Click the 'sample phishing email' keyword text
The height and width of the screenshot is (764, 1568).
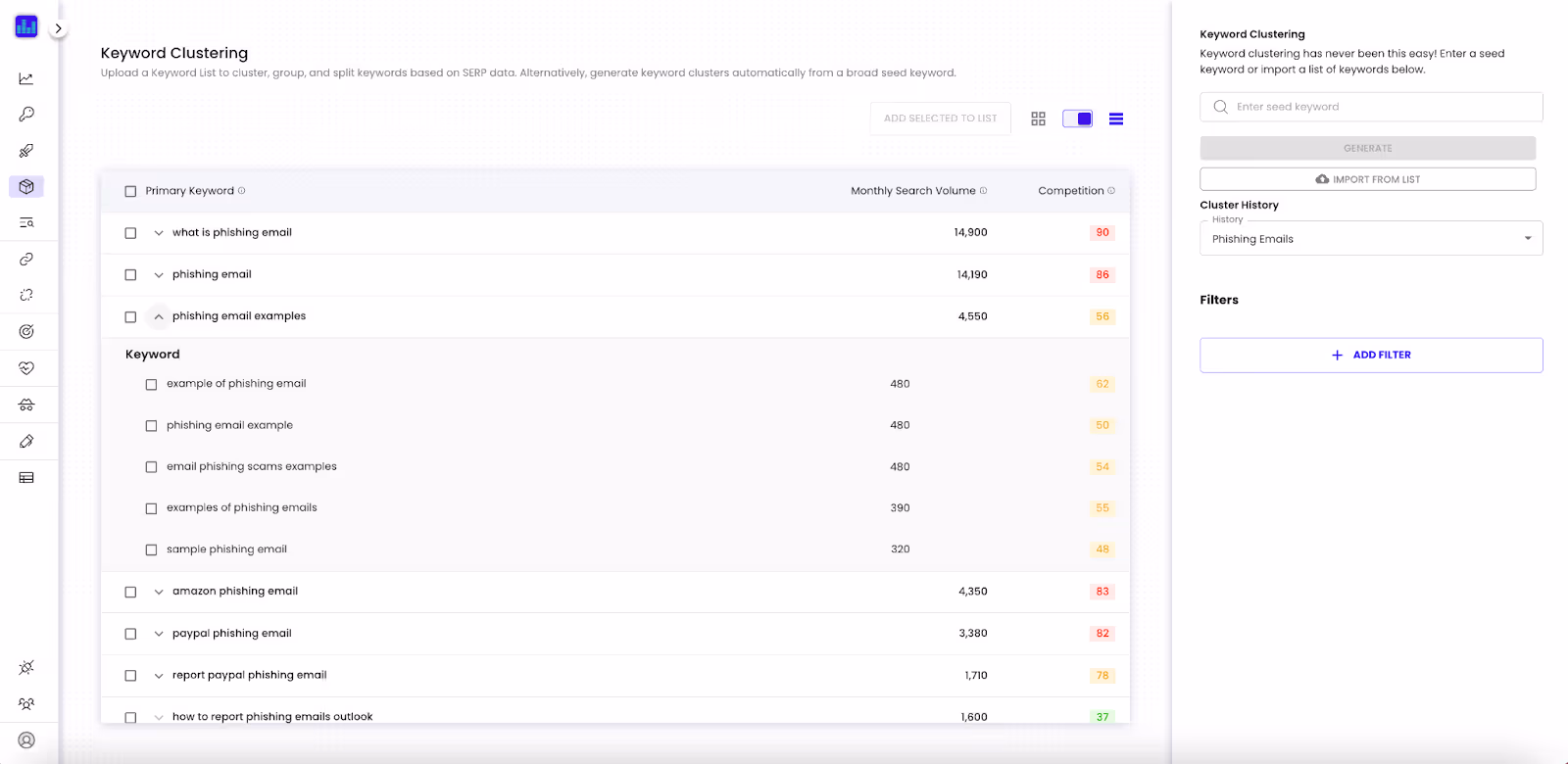pos(226,549)
